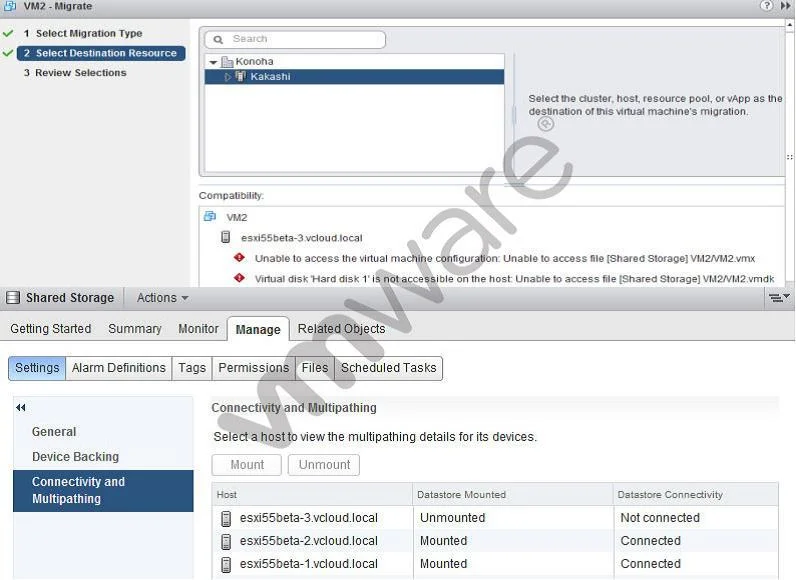Select host row esxi55beta-3.vcloud.local in table
Viewport: 796px width, 580px height.
point(495,518)
